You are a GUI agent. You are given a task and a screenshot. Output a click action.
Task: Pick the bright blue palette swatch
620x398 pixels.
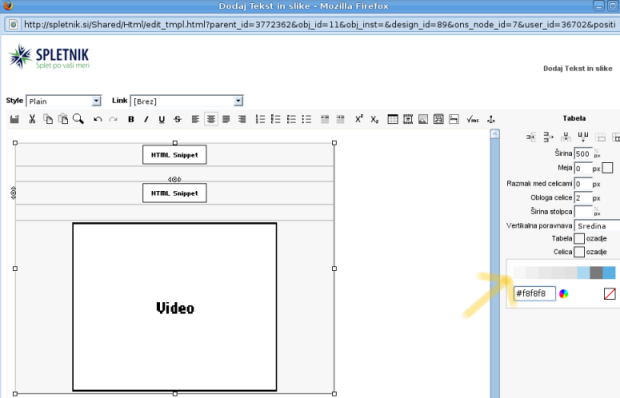pos(609,273)
